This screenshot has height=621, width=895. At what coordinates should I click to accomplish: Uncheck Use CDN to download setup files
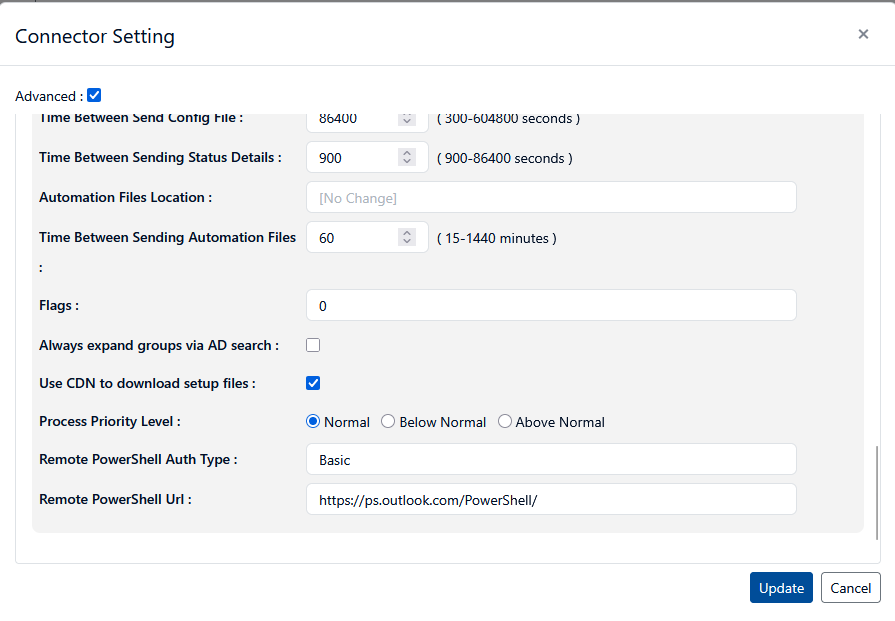click(x=313, y=383)
